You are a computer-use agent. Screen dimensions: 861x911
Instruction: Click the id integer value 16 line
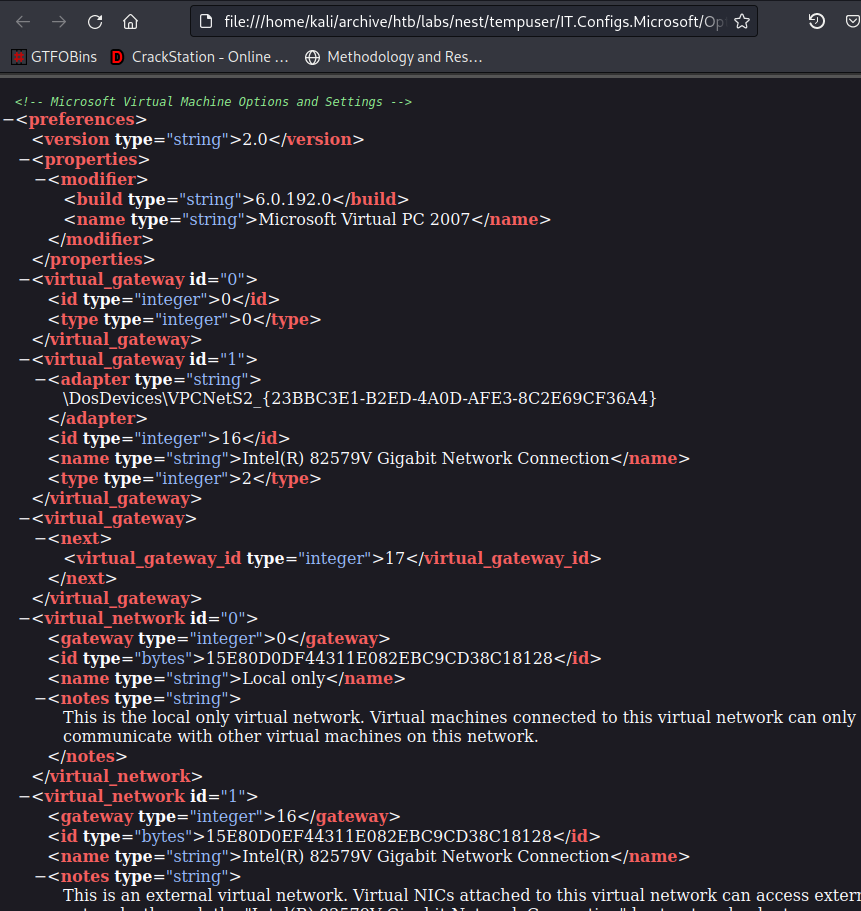(168, 439)
